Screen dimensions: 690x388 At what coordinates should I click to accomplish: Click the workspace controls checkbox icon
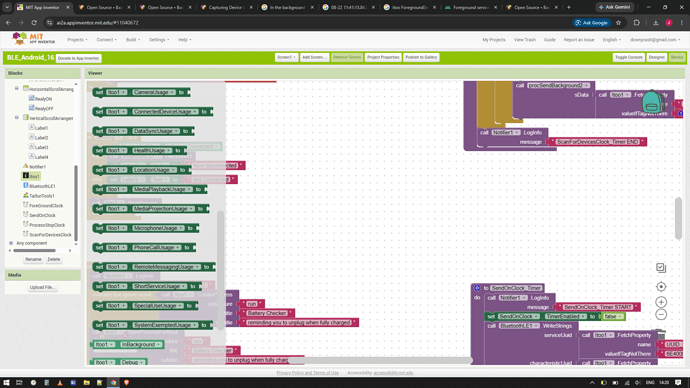[661, 267]
